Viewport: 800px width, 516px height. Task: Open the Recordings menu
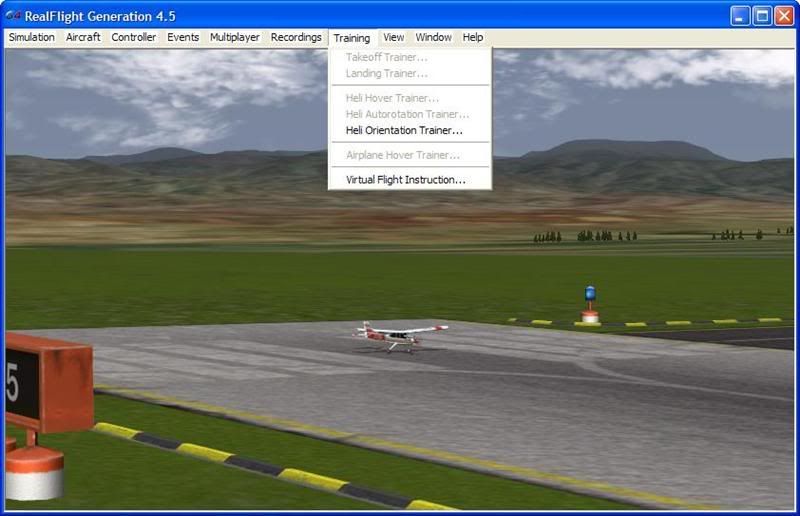tap(296, 37)
